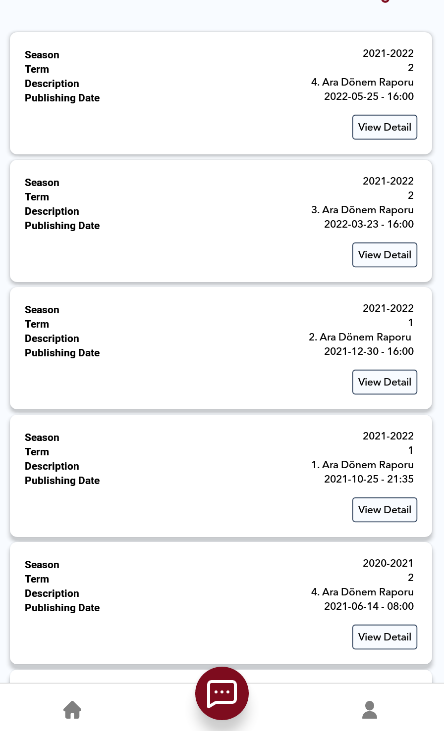The height and width of the screenshot is (731, 444).
Task: Select the 1. Ara Dönem Raporu card
Action: pyautogui.click(x=221, y=476)
